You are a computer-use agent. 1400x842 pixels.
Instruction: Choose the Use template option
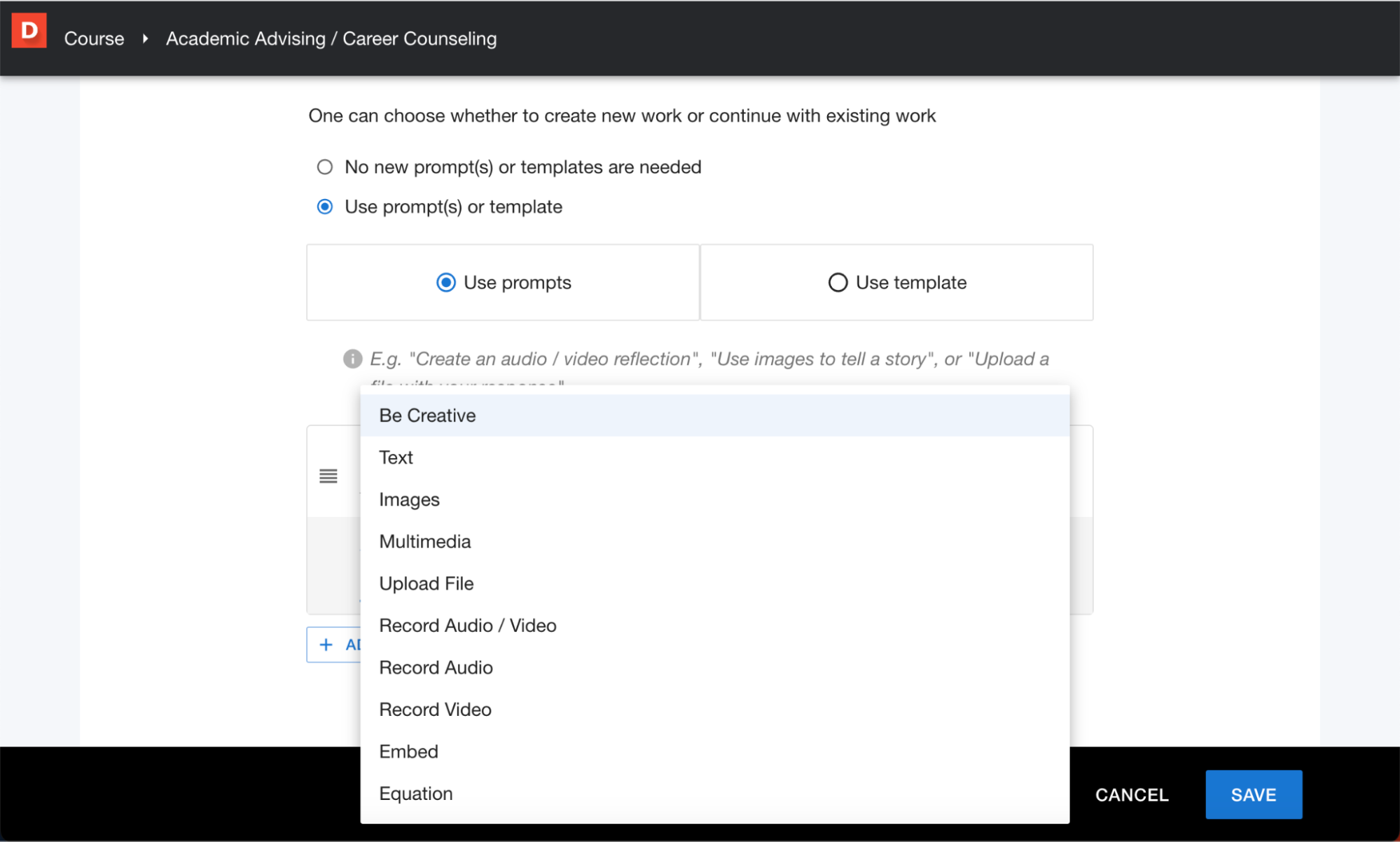(x=837, y=282)
